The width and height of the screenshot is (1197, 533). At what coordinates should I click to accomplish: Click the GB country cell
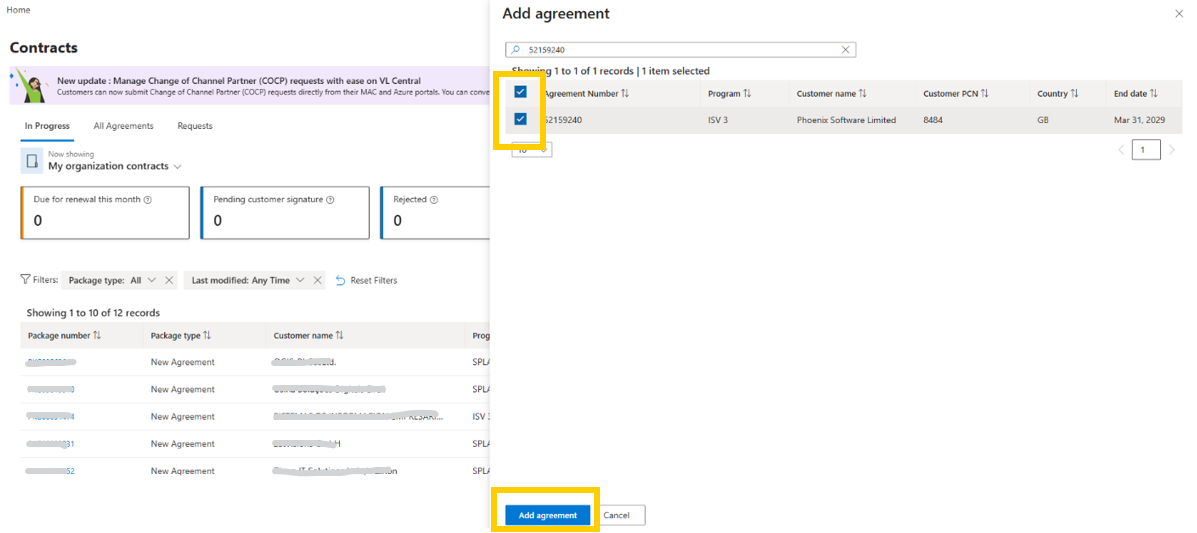click(1043, 120)
